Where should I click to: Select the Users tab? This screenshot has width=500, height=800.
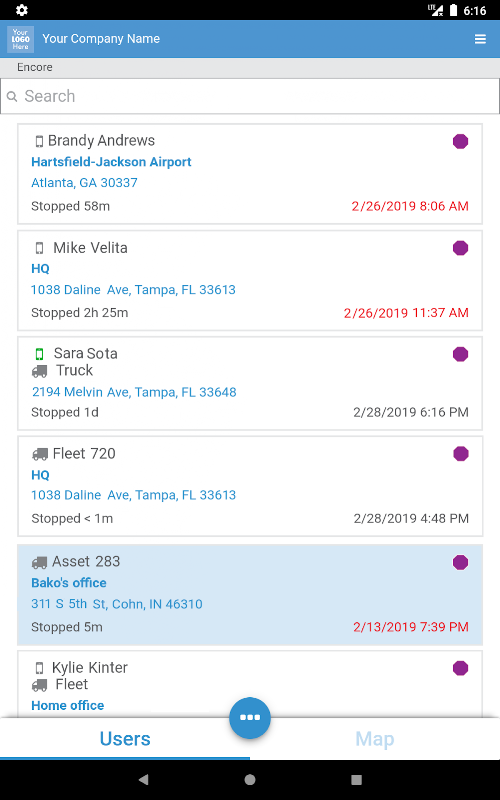pyautogui.click(x=125, y=739)
